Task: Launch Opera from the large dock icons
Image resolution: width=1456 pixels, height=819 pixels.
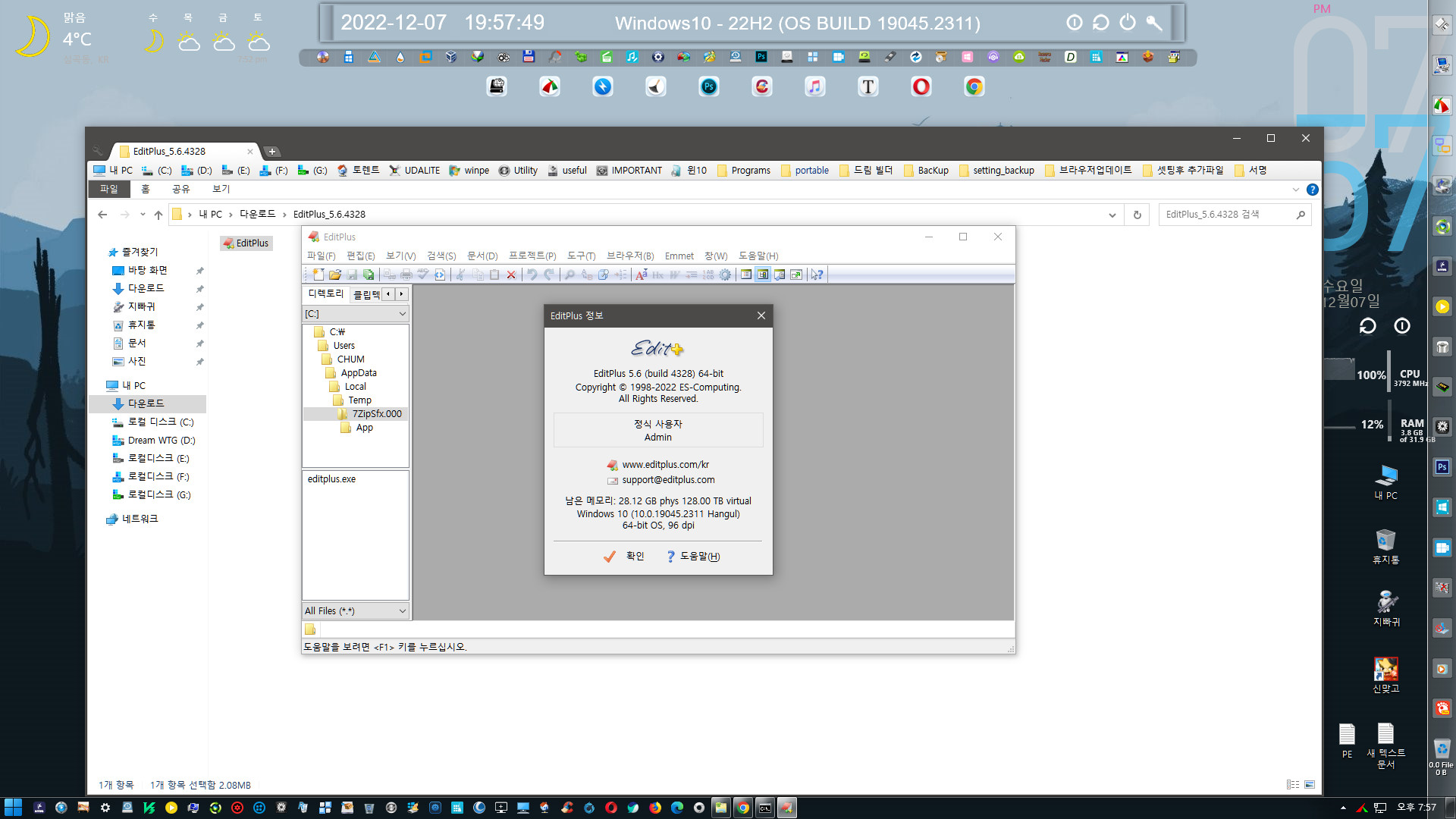Action: tap(921, 86)
